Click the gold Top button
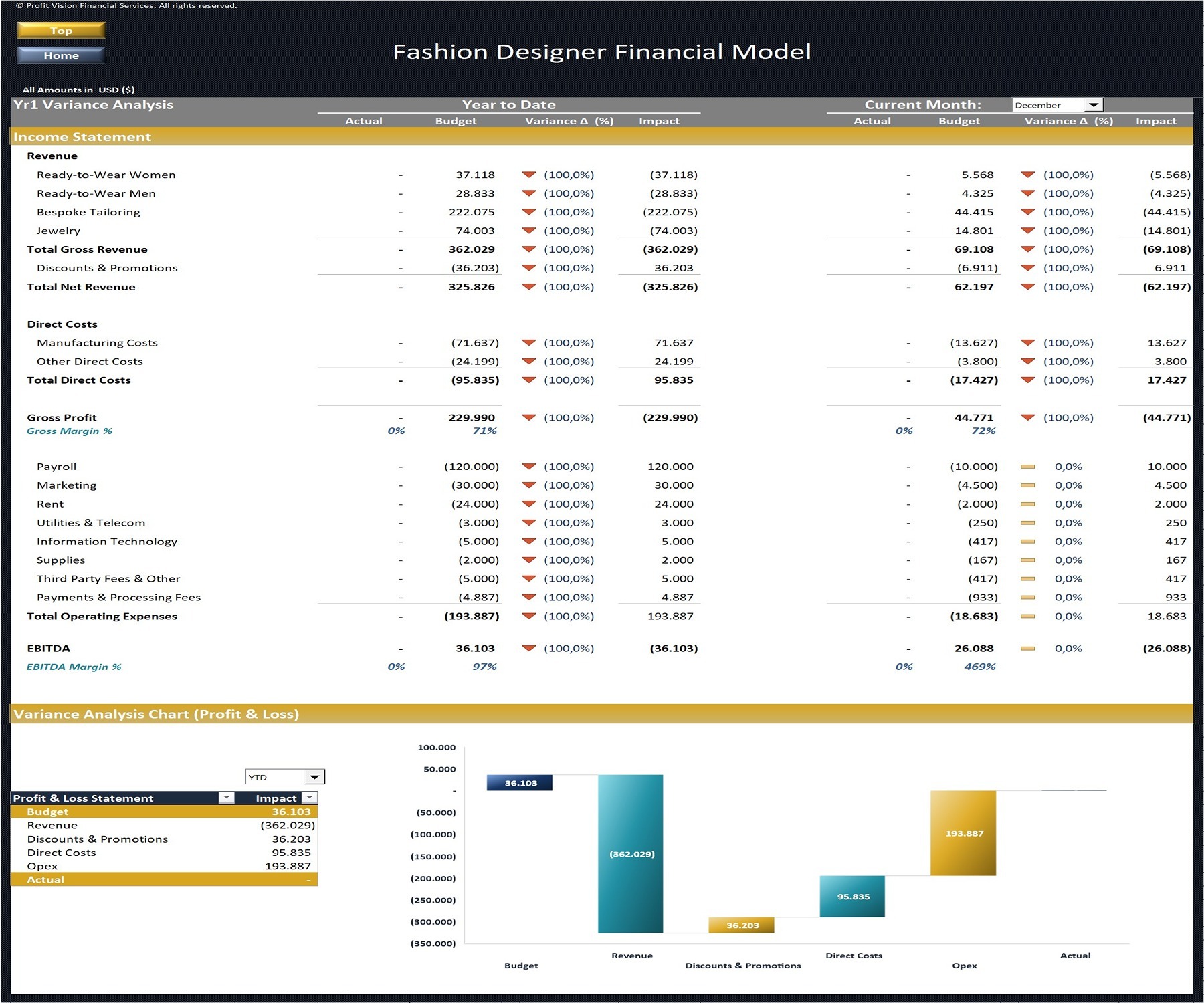This screenshot has width=1204, height=1003. click(61, 31)
